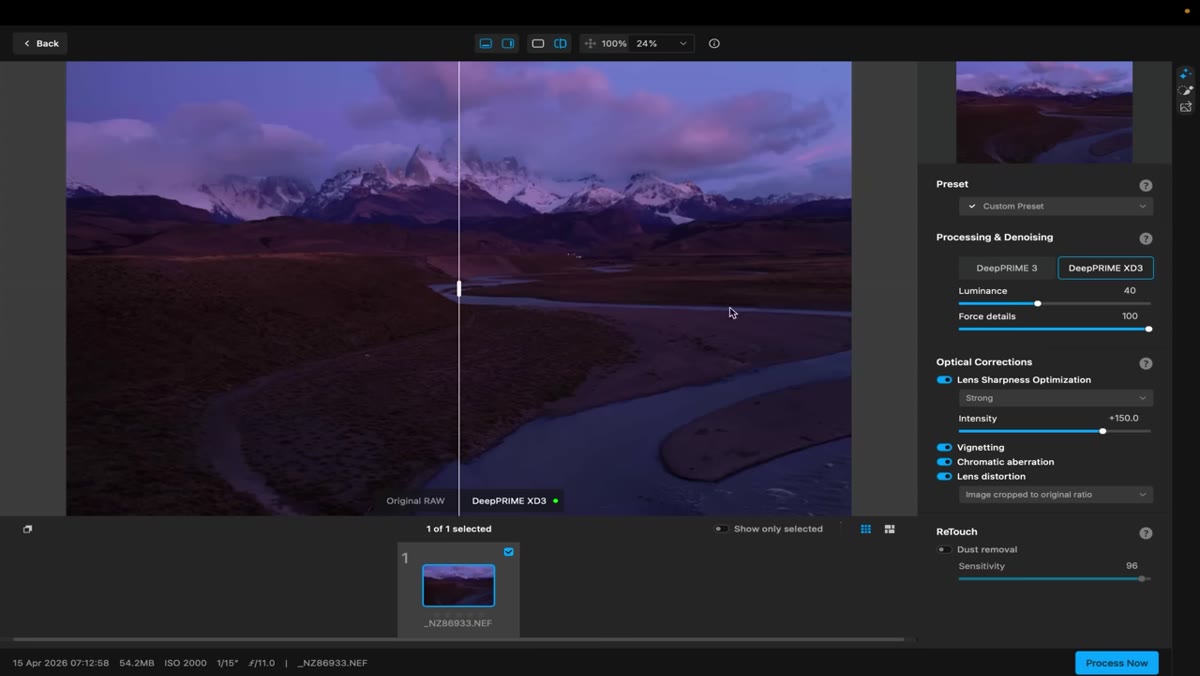Screen dimensions: 1200x676
Task: Click the ISO 2000 status entry
Action: (186, 663)
